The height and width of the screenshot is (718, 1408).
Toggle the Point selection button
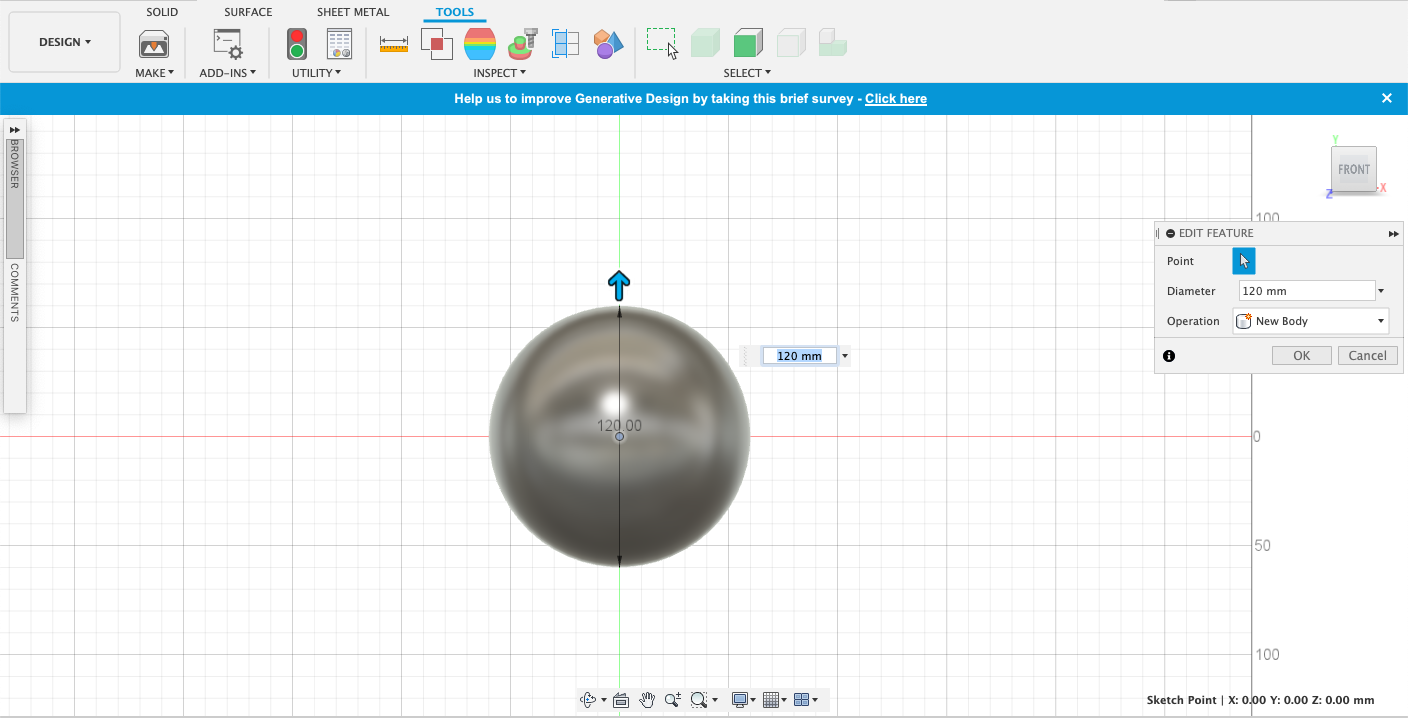(x=1243, y=261)
